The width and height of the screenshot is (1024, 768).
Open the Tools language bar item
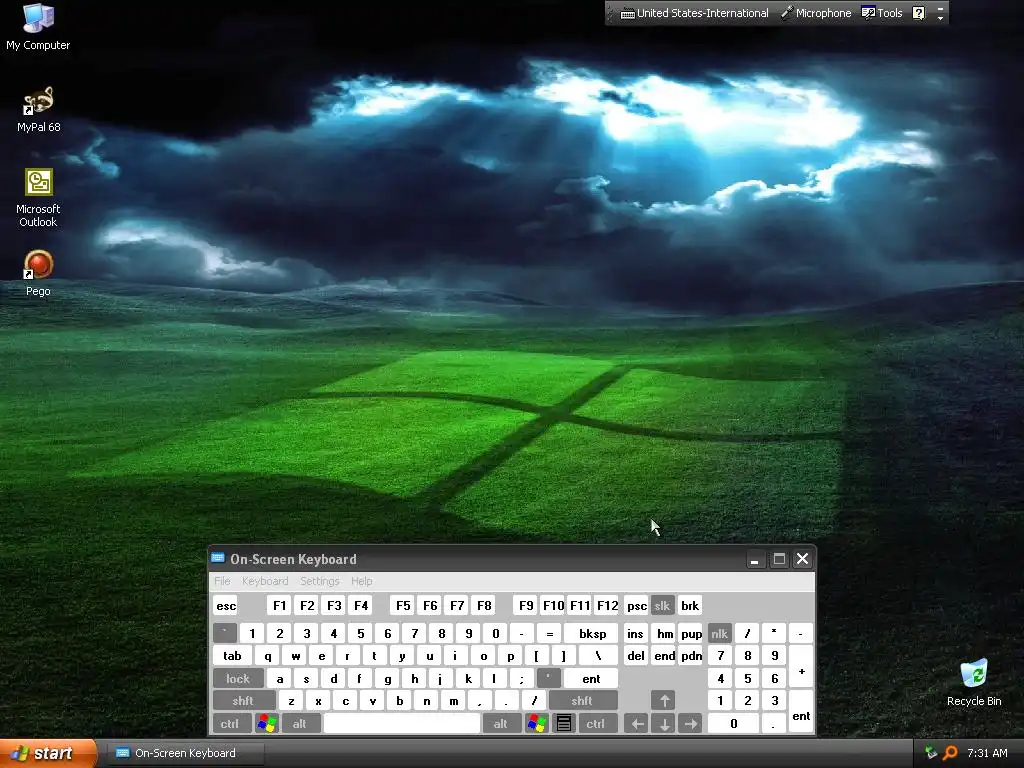882,13
